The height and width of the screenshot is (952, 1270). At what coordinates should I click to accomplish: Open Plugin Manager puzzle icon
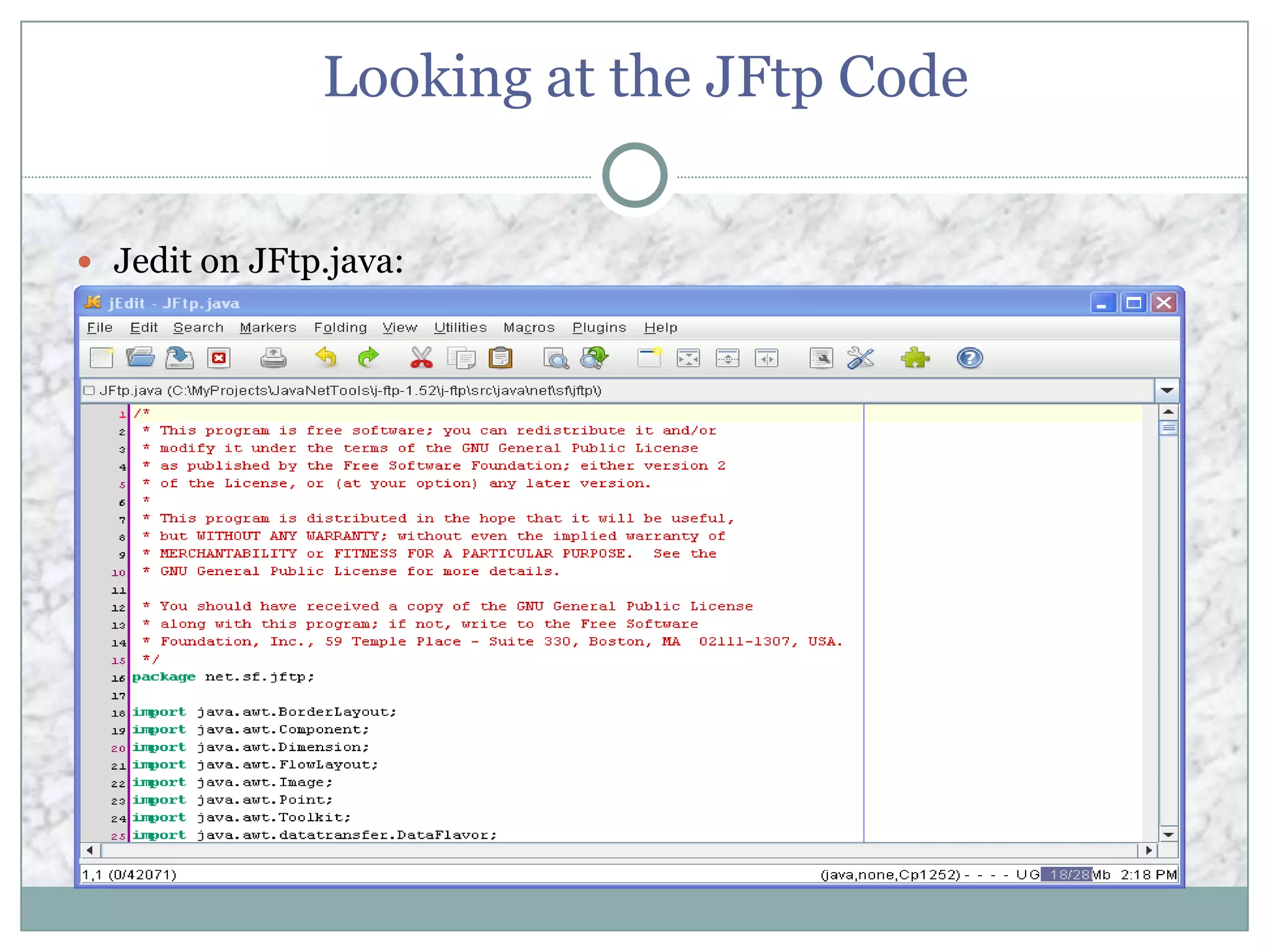click(915, 358)
